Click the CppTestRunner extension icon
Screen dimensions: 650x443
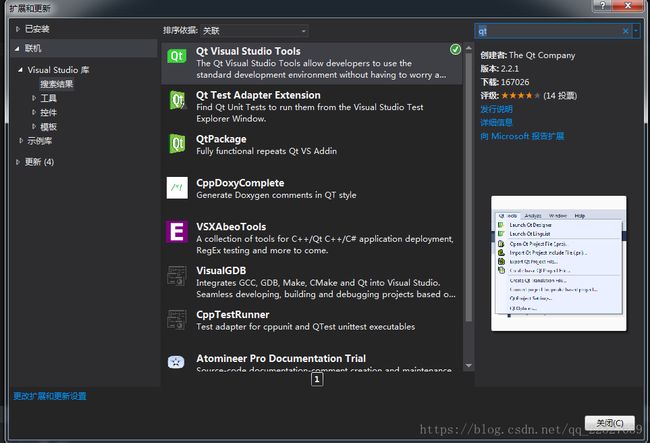177,320
